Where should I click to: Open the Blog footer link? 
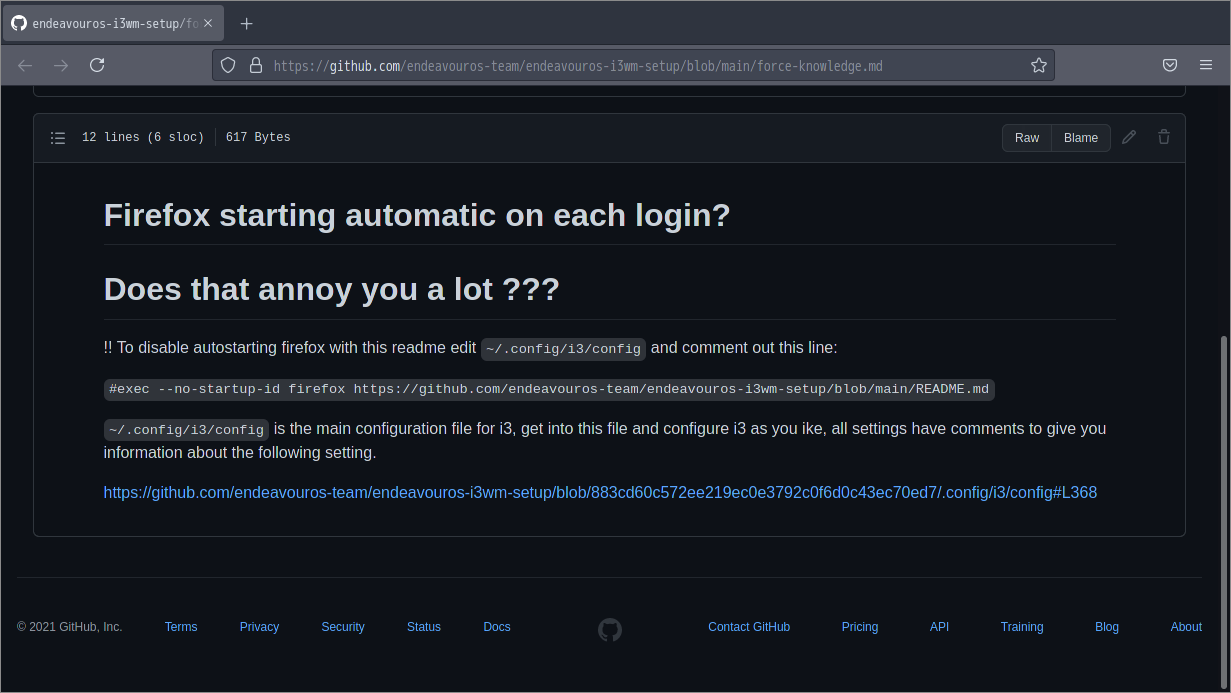click(x=1107, y=627)
